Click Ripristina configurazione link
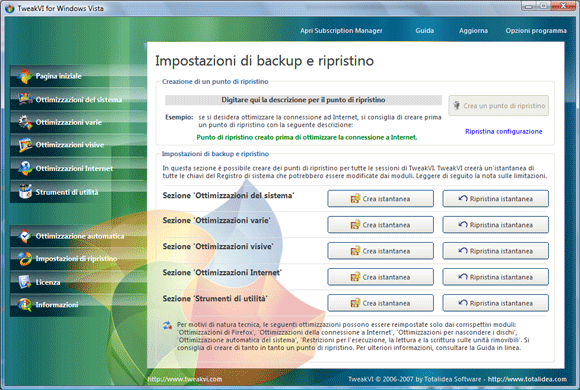 503,131
